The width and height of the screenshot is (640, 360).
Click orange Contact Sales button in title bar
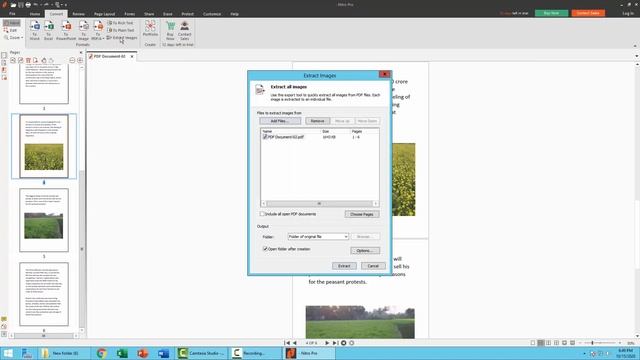[588, 13]
